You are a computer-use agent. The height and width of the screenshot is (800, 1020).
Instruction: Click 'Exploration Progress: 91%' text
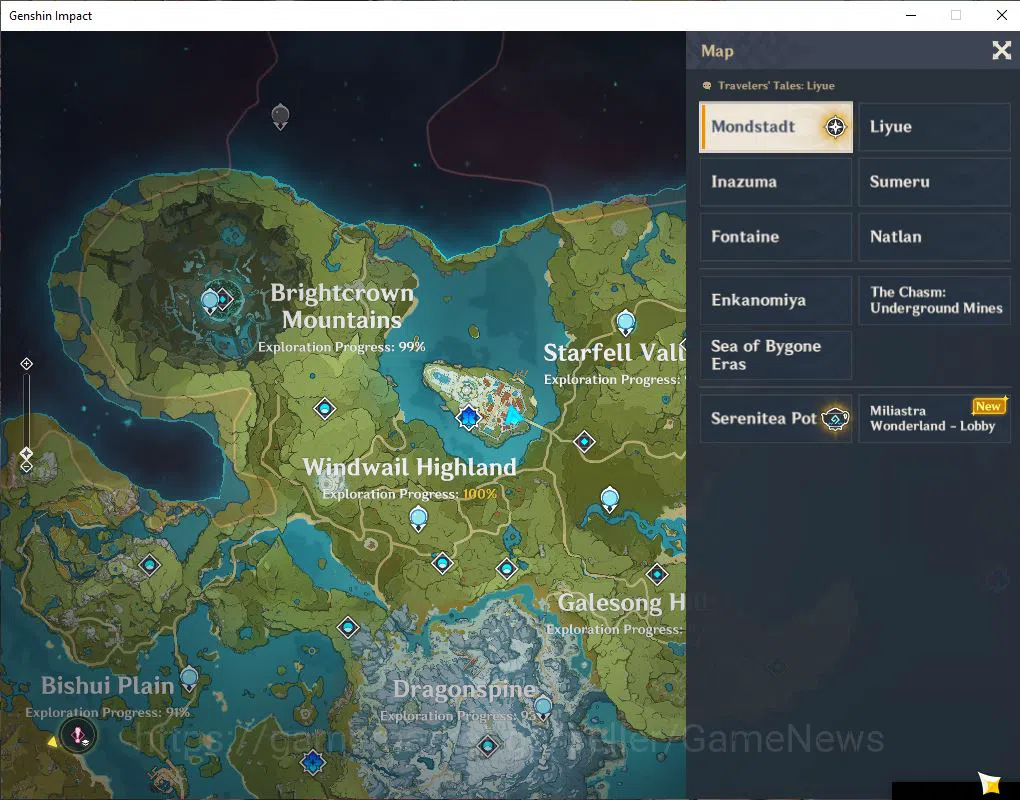click(107, 712)
